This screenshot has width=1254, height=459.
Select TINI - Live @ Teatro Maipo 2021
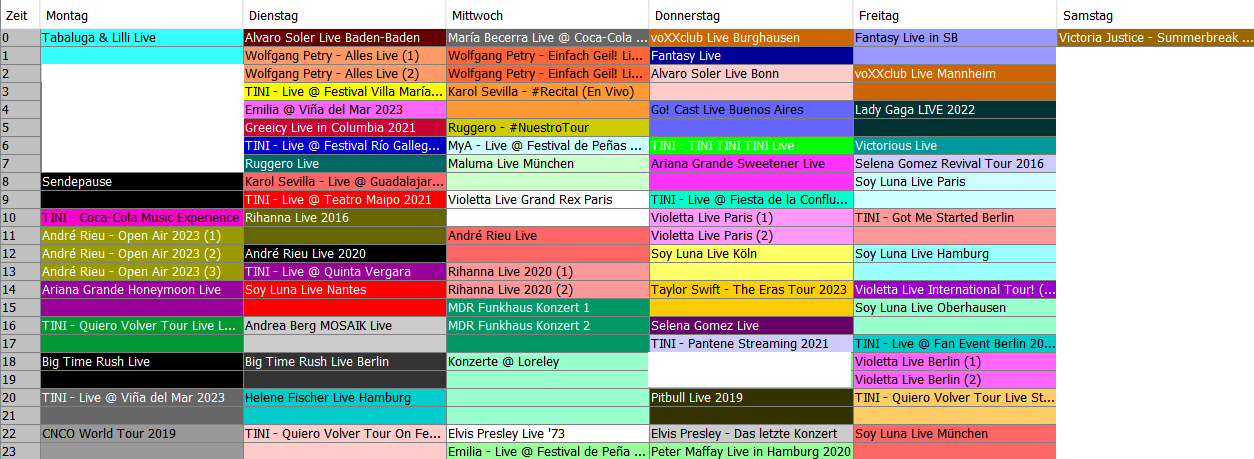pyautogui.click(x=344, y=200)
